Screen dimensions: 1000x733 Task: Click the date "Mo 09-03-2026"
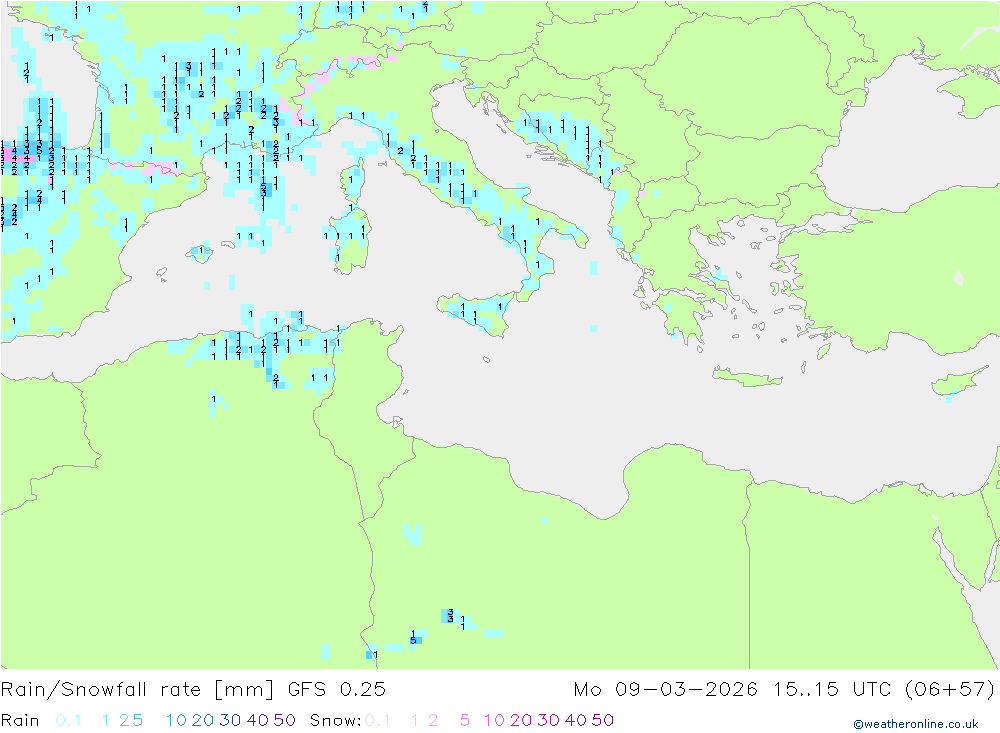tap(666, 690)
